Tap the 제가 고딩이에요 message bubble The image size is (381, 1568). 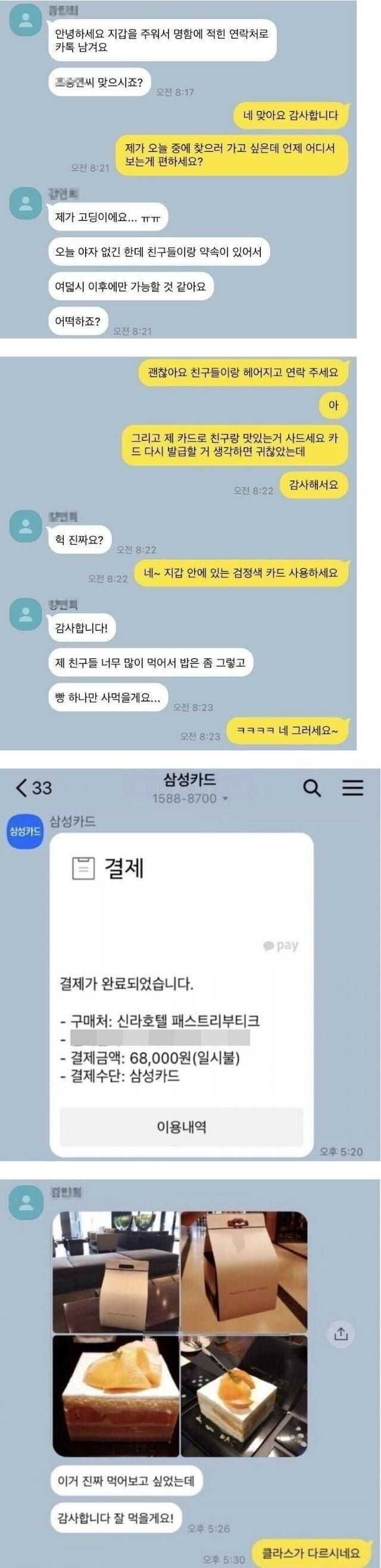(x=108, y=218)
